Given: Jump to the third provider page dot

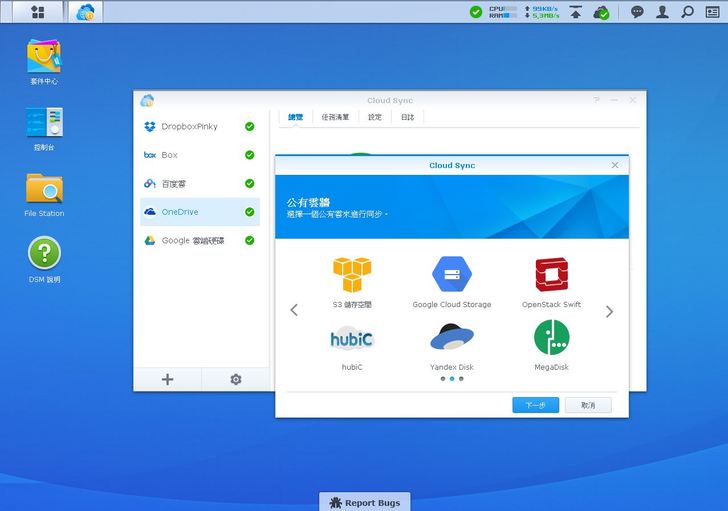Looking at the screenshot, I should pos(461,379).
